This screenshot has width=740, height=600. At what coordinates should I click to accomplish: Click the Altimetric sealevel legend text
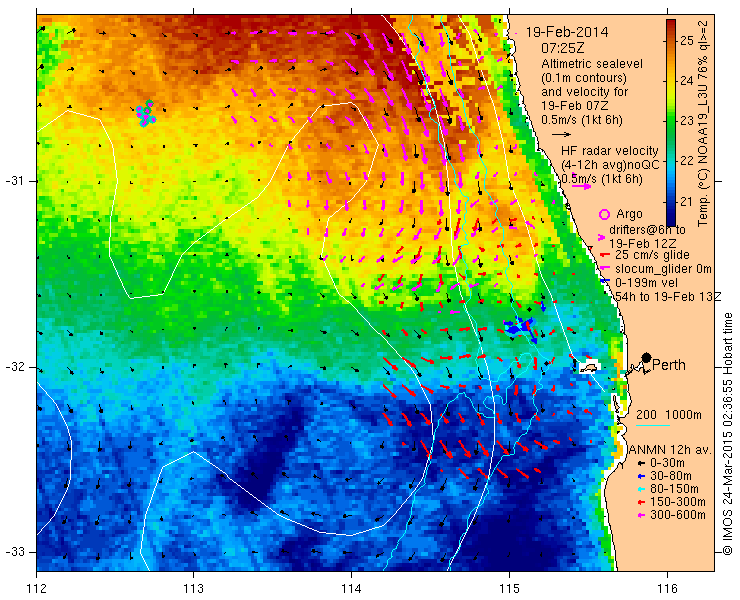pyautogui.click(x=592, y=64)
